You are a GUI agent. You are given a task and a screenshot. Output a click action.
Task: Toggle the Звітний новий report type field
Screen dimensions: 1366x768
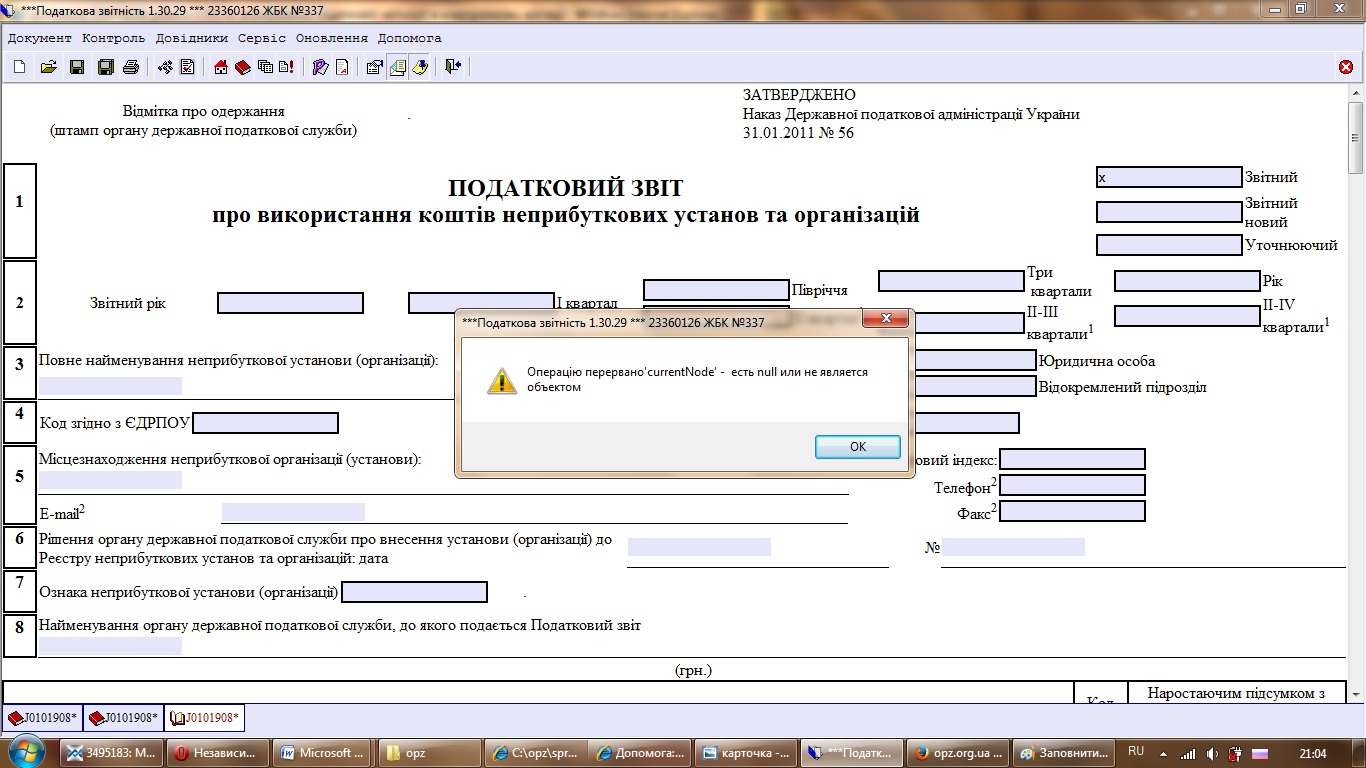coord(1169,212)
